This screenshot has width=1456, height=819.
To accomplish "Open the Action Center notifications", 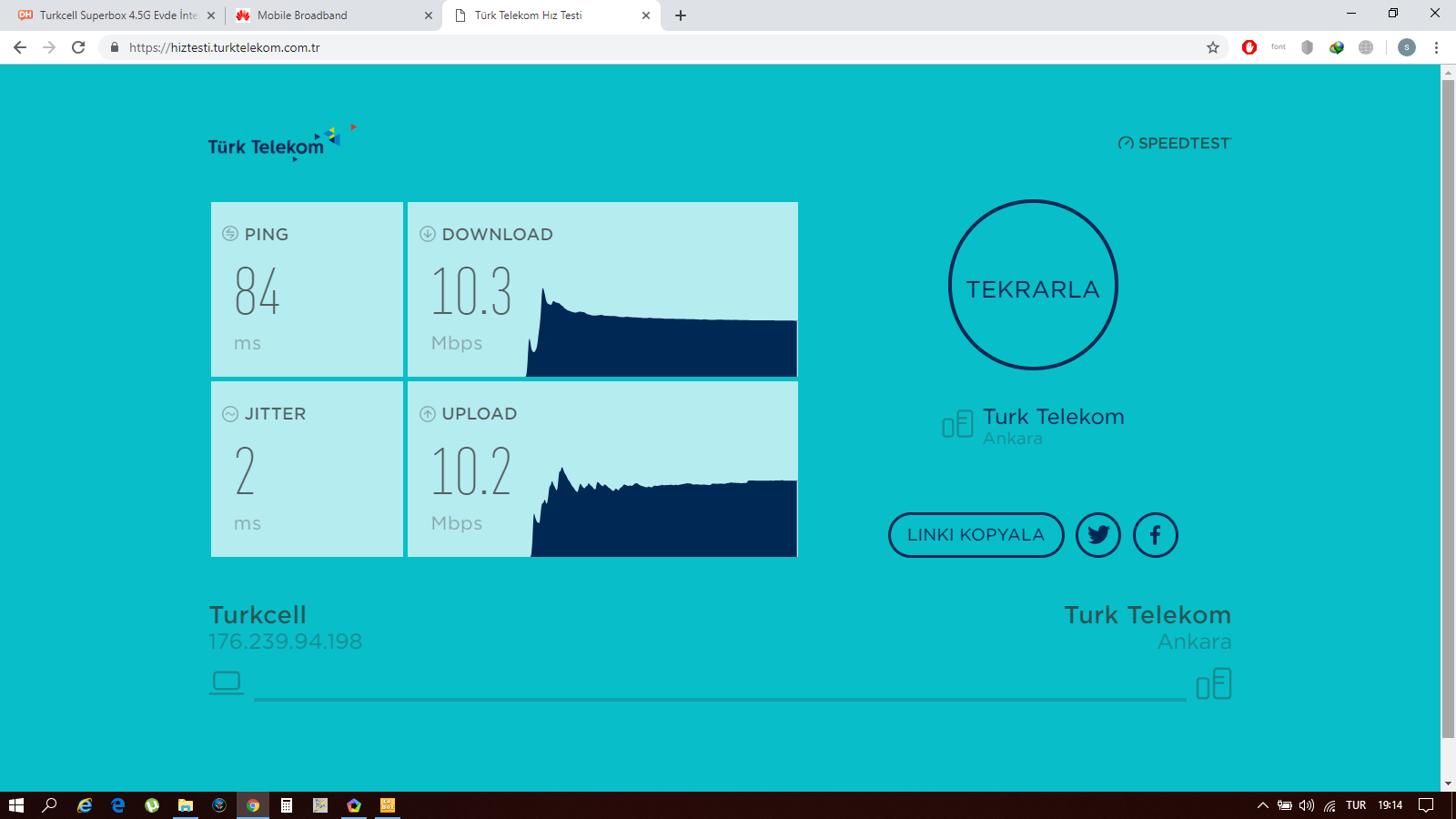I will point(1426,805).
